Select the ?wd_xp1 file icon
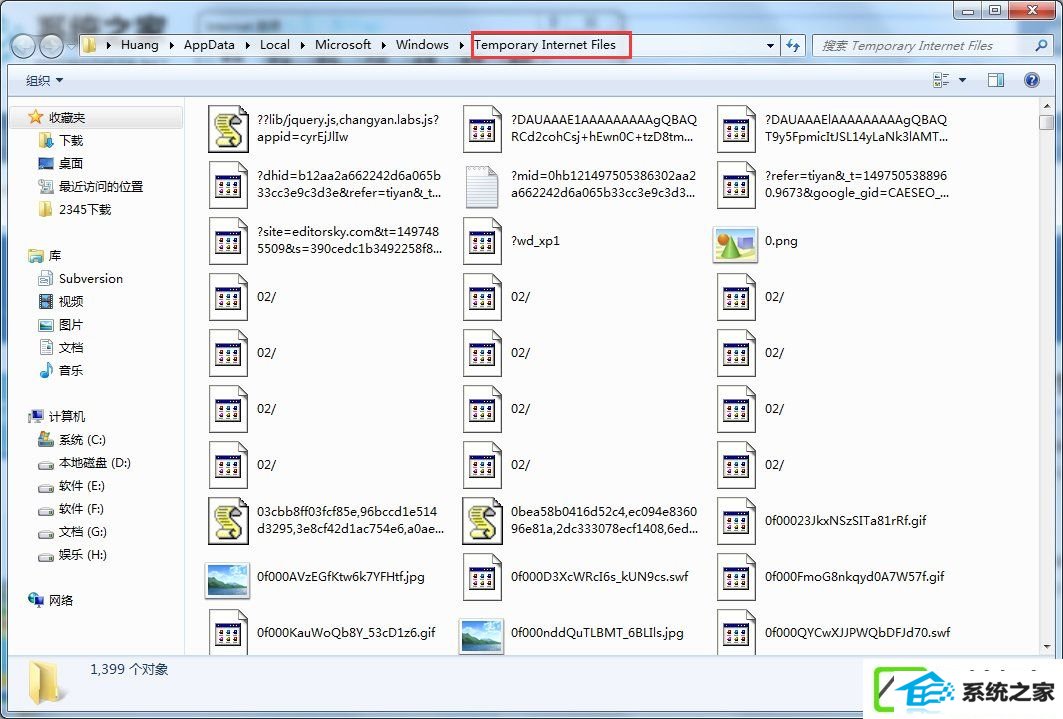1063x719 pixels. pyautogui.click(x=482, y=241)
